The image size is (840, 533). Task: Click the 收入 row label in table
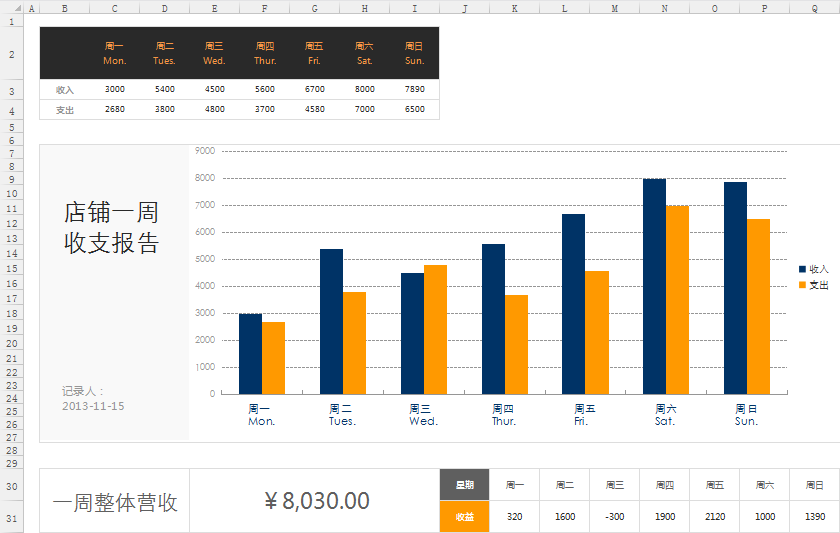click(x=65, y=89)
